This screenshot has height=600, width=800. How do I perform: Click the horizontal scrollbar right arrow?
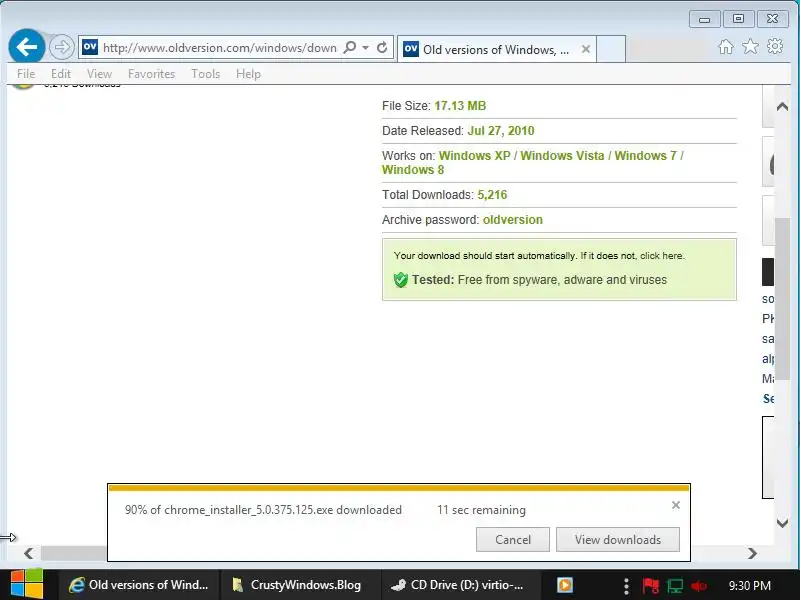pyautogui.click(x=752, y=553)
